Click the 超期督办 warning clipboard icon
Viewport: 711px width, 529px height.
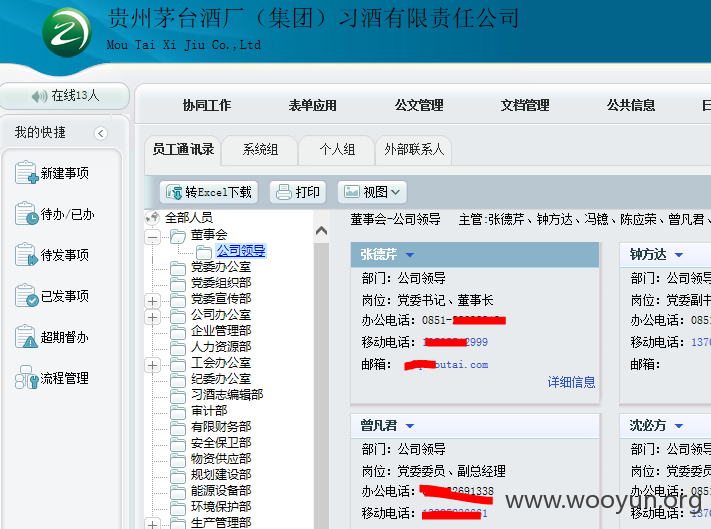pos(26,337)
